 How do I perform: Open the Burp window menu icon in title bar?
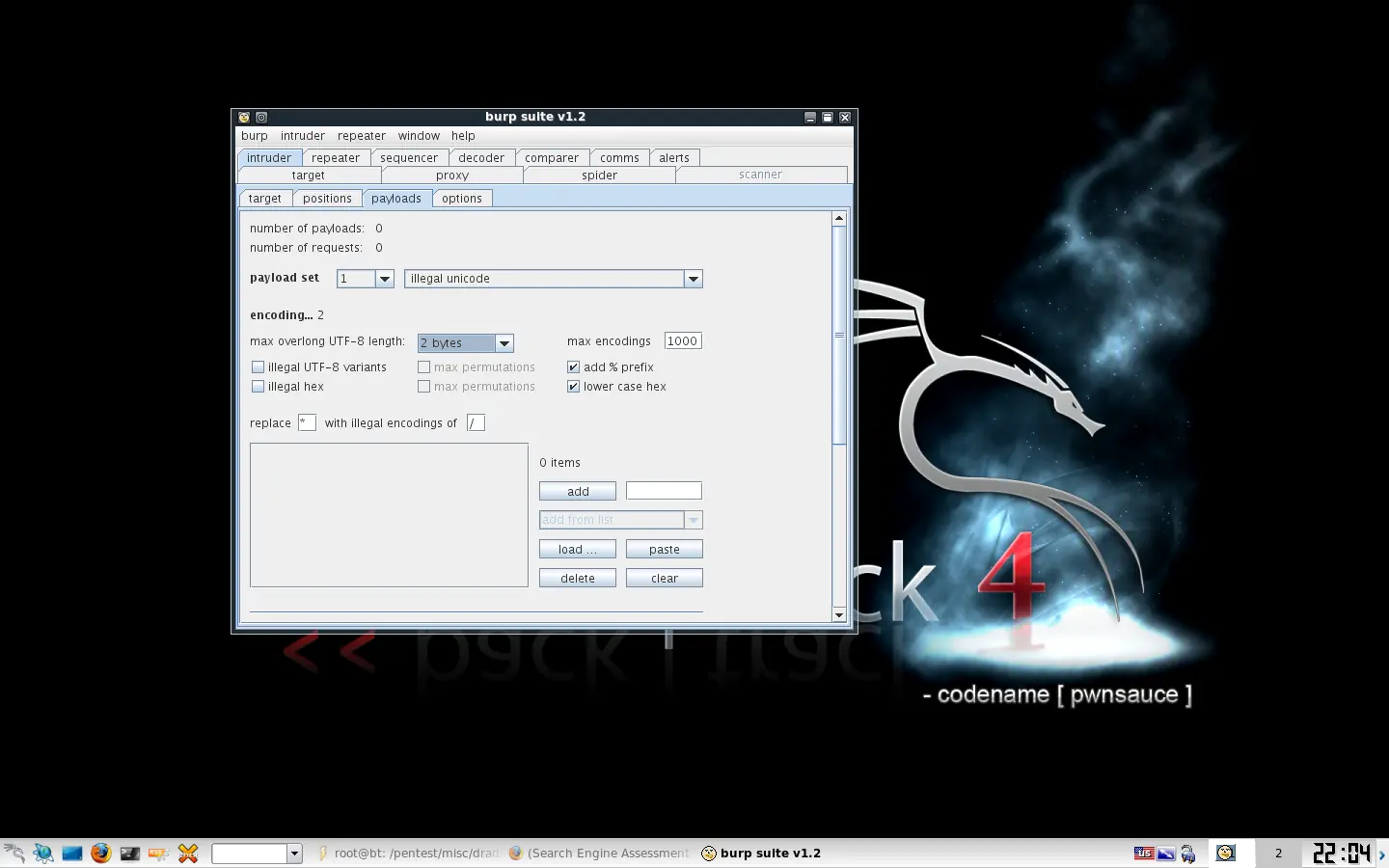click(x=244, y=118)
